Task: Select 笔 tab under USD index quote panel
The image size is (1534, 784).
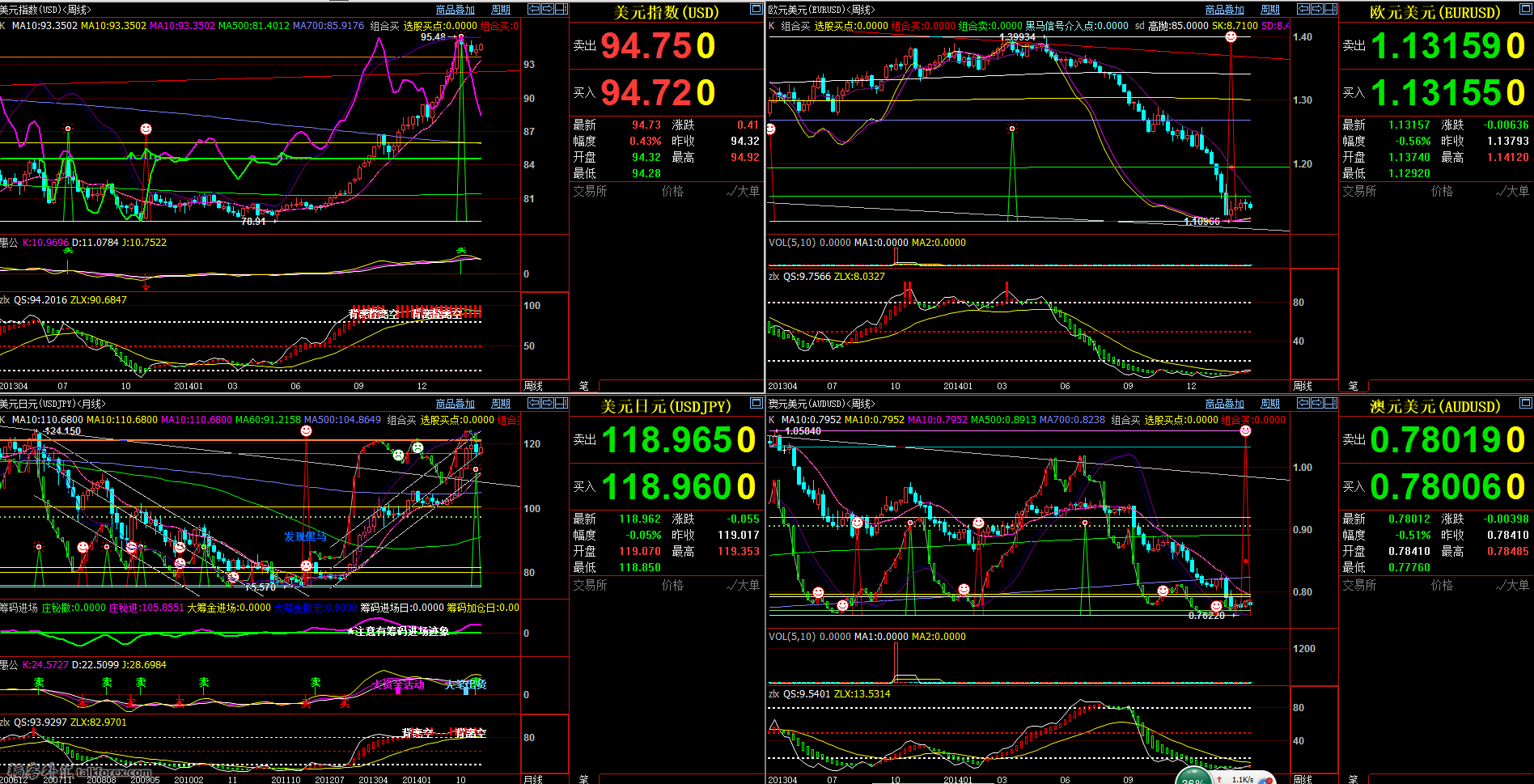Action: [584, 386]
